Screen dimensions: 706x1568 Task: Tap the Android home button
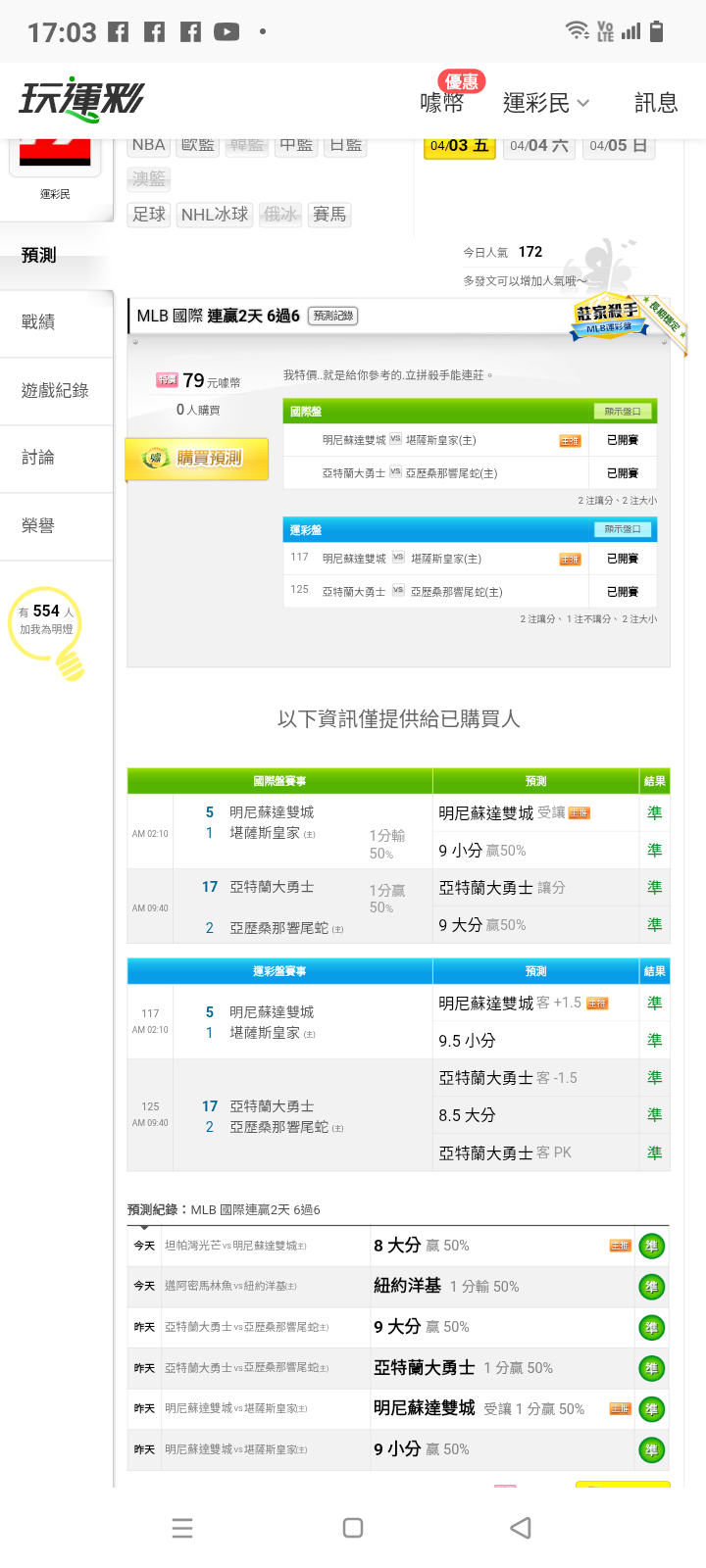353,1528
